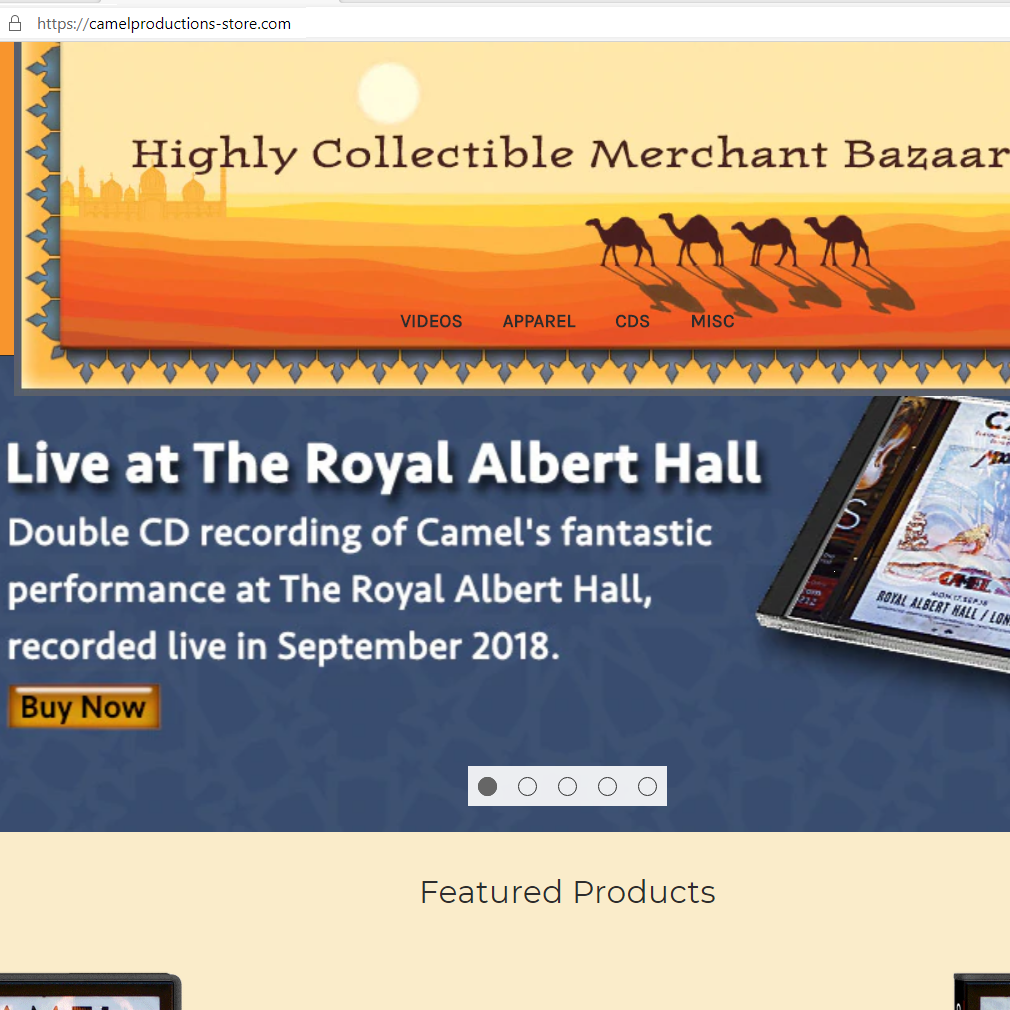Select the fourth carousel slide dot
This screenshot has width=1010, height=1010.
click(x=607, y=786)
